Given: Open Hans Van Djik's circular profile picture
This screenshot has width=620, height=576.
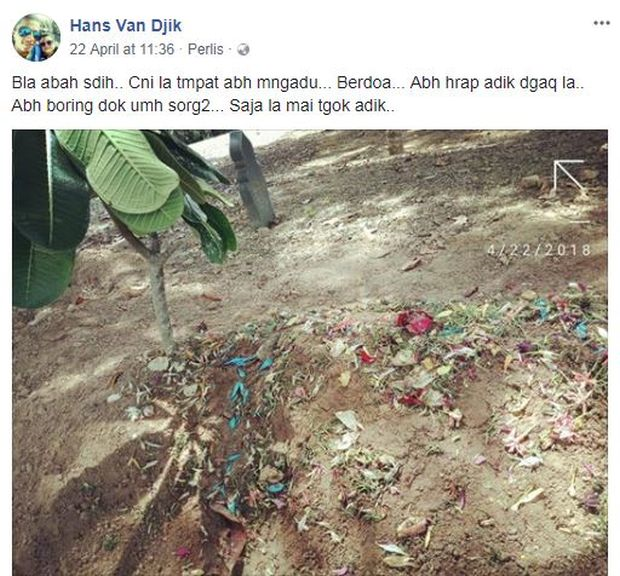Looking at the screenshot, I should (x=36, y=38).
